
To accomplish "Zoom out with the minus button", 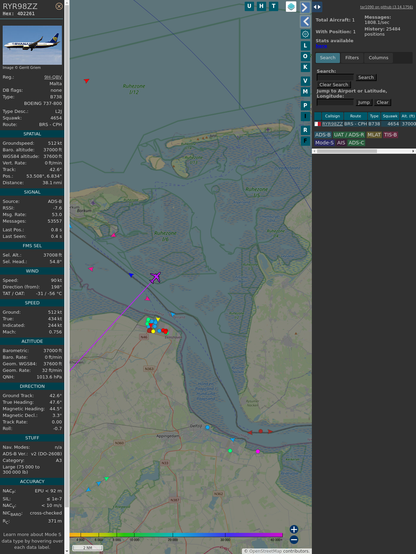I will pos(294,540).
